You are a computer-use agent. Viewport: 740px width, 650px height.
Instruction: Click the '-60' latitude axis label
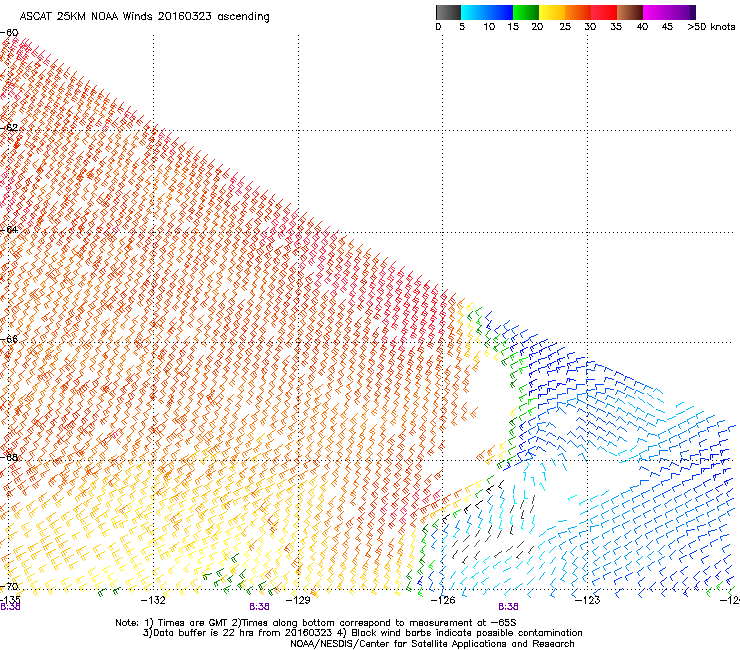(x=9, y=33)
